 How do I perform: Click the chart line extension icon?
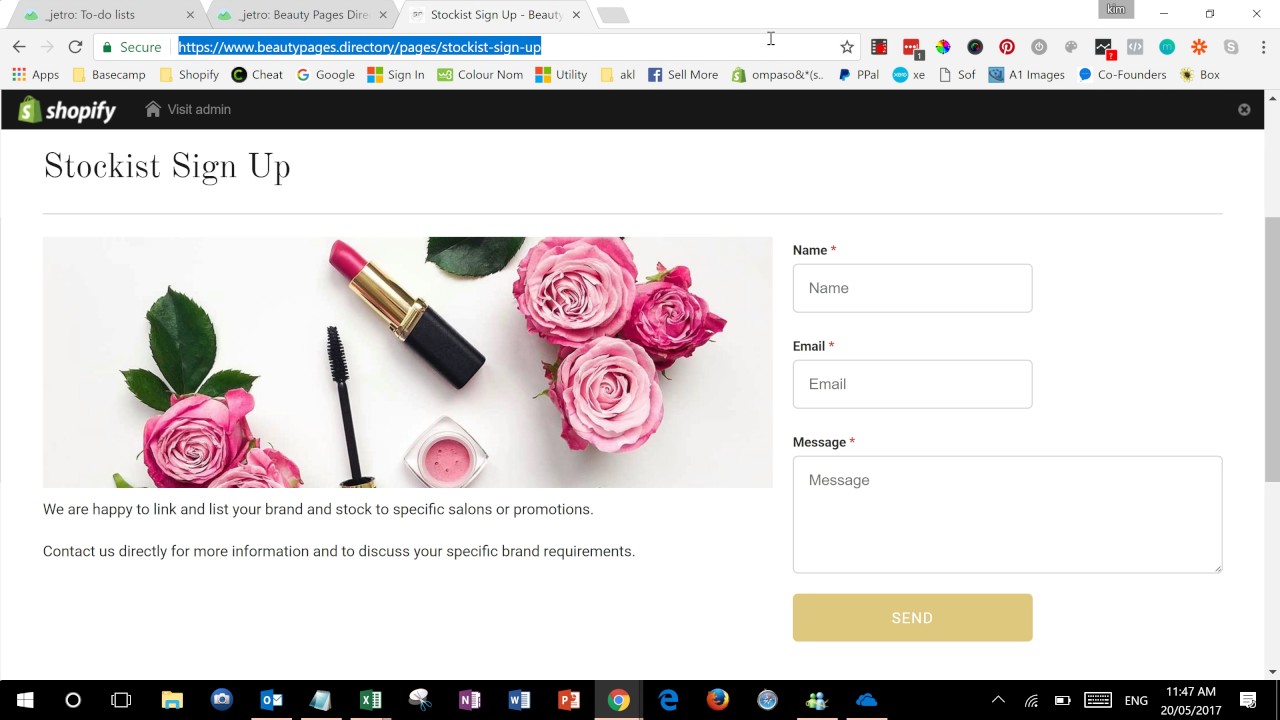coord(1103,47)
